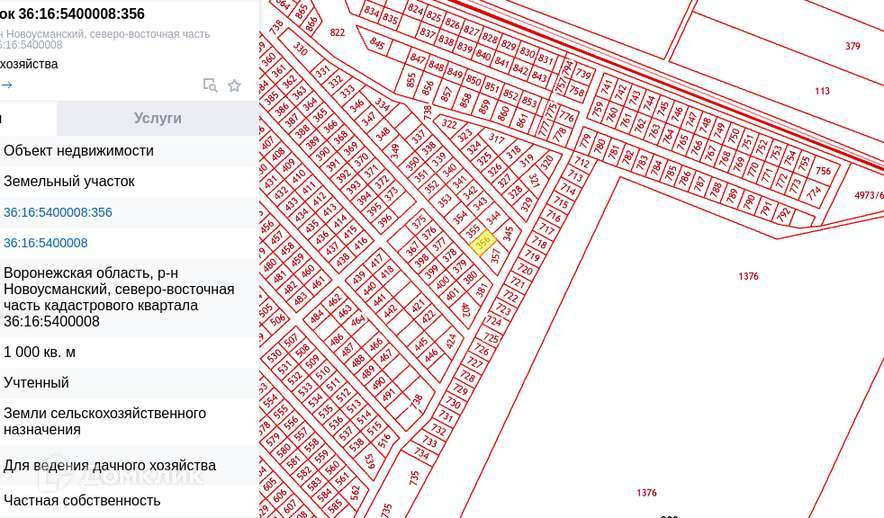The width and height of the screenshot is (884, 518).
Task: Click parcel 774 on the map
Action: tap(814, 194)
